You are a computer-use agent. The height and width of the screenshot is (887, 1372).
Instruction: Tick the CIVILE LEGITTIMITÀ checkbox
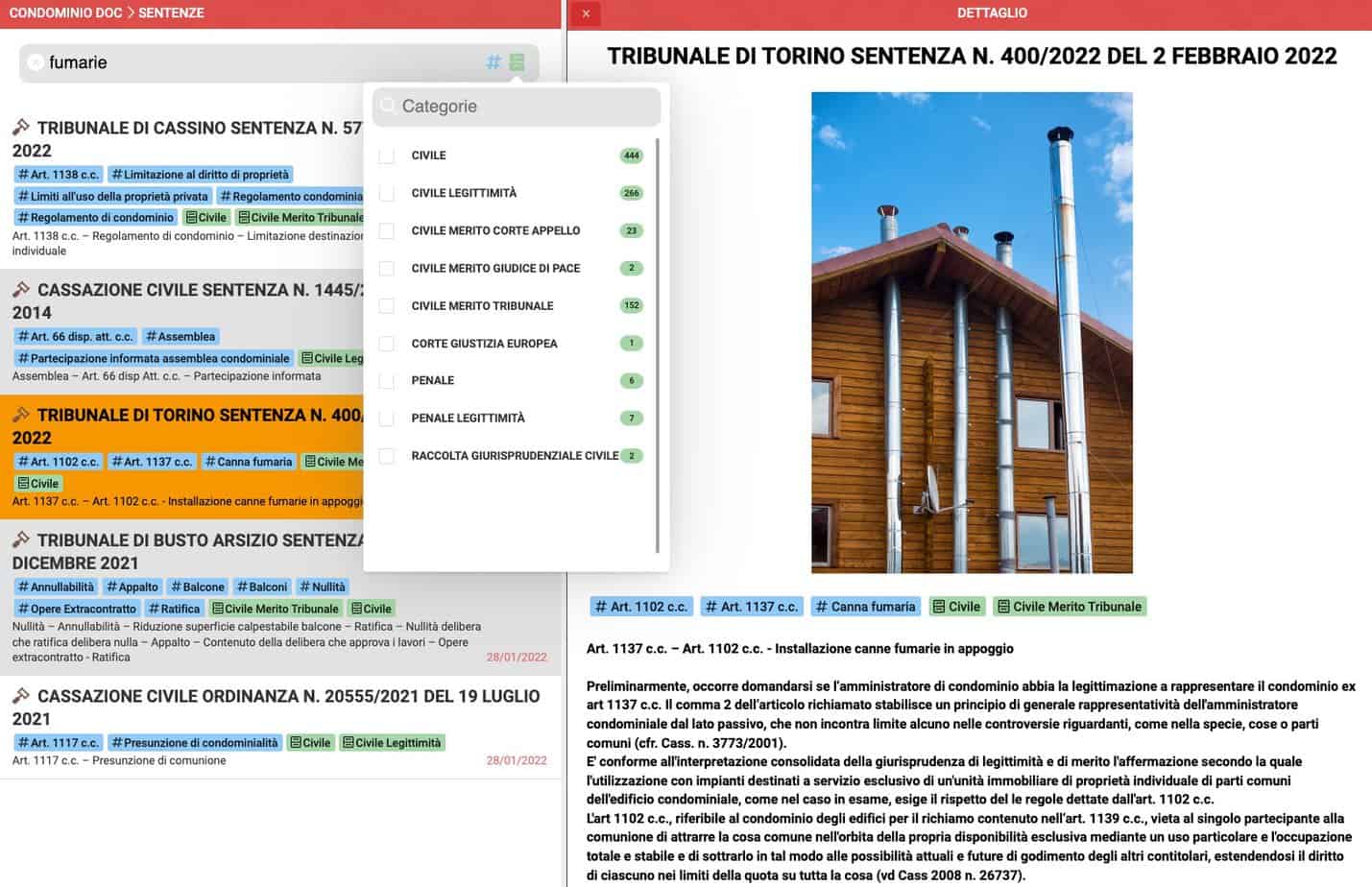click(387, 193)
